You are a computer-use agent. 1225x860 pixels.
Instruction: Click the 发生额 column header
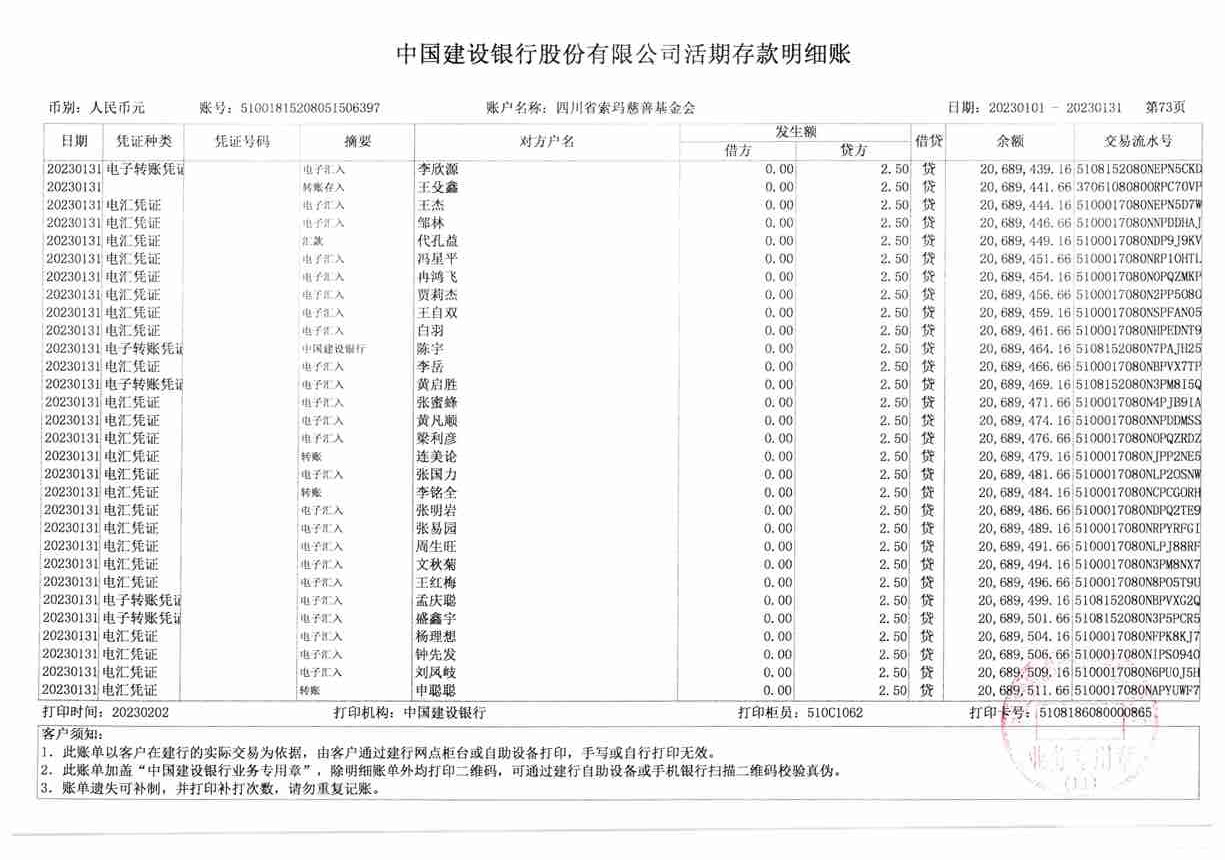(x=796, y=132)
